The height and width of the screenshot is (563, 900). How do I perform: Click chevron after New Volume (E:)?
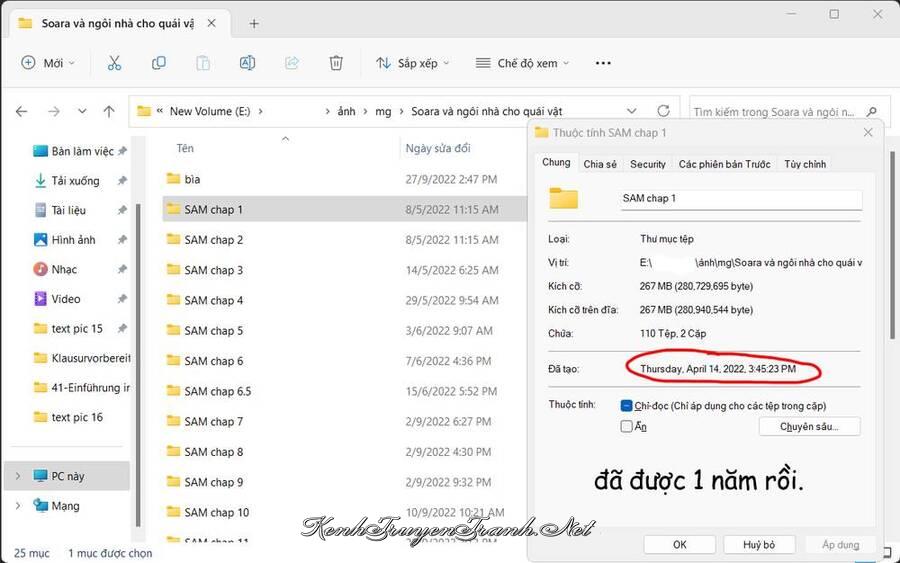click(261, 111)
